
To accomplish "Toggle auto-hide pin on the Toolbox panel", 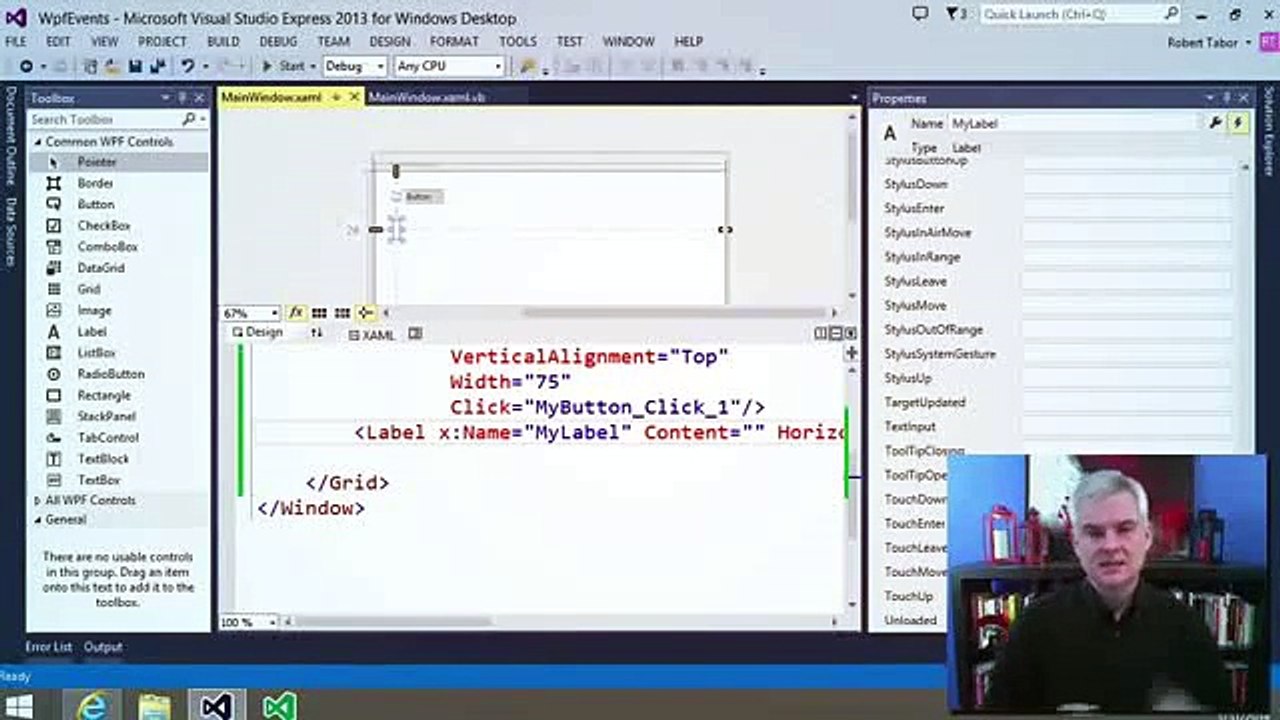I will click(183, 98).
